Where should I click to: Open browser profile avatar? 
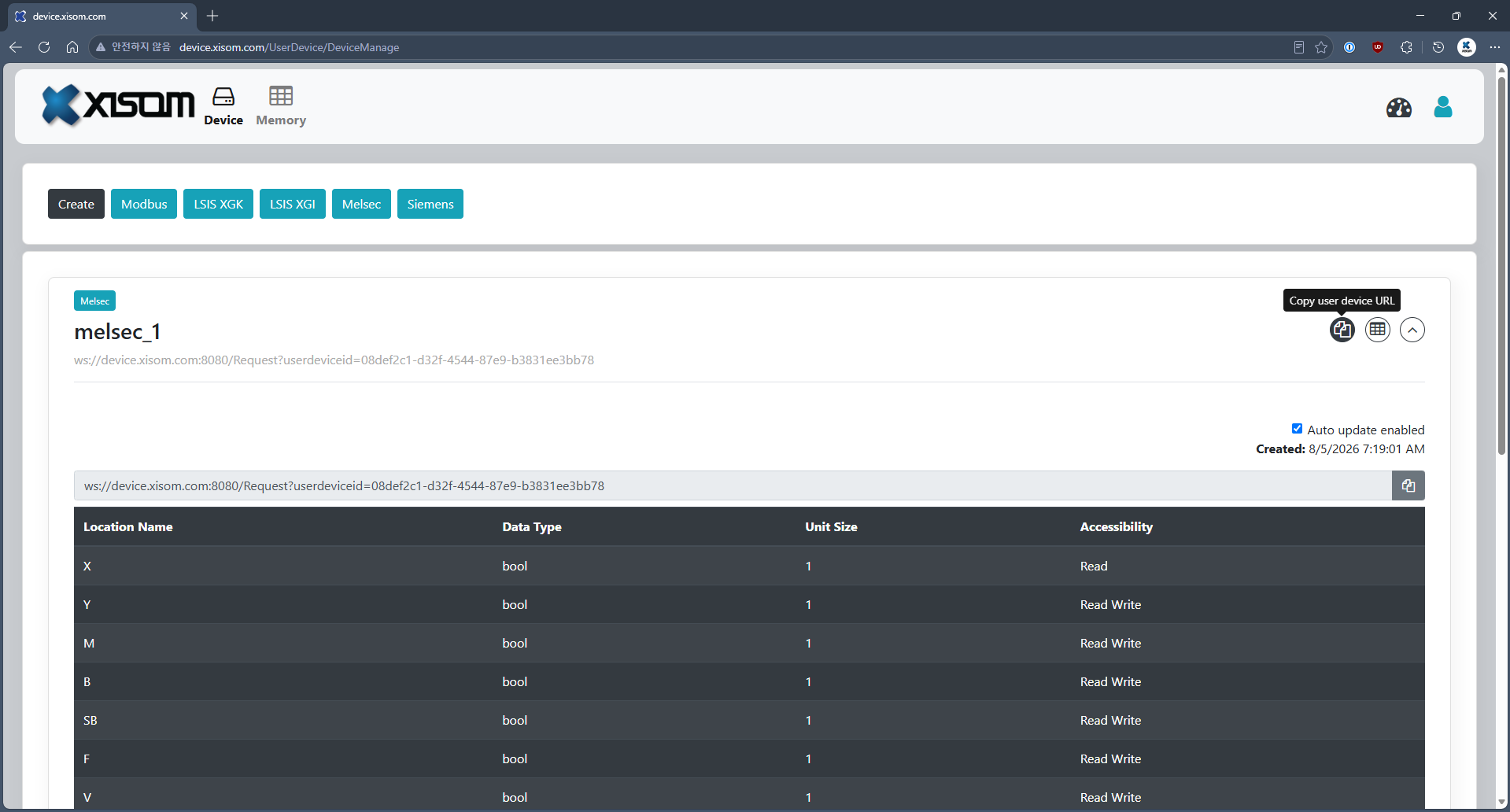tap(1467, 47)
